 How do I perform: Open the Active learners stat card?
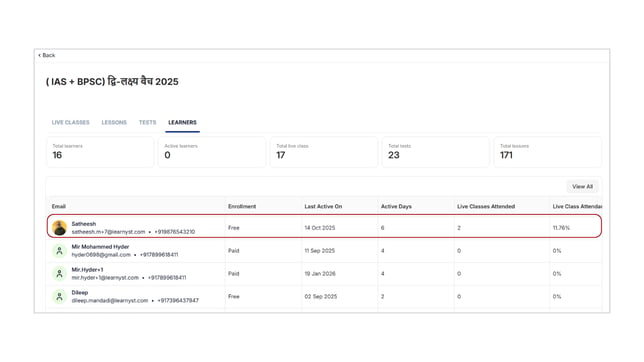tap(212, 152)
